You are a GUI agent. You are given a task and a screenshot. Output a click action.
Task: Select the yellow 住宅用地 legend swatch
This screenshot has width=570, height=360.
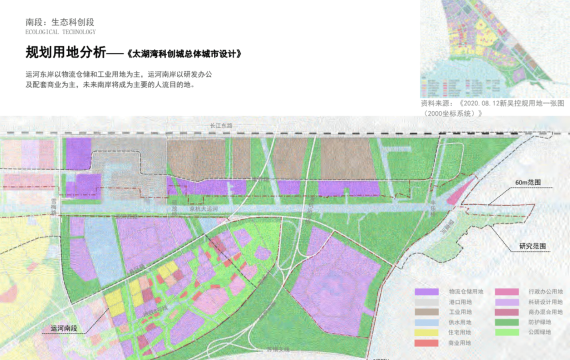coord(427,332)
